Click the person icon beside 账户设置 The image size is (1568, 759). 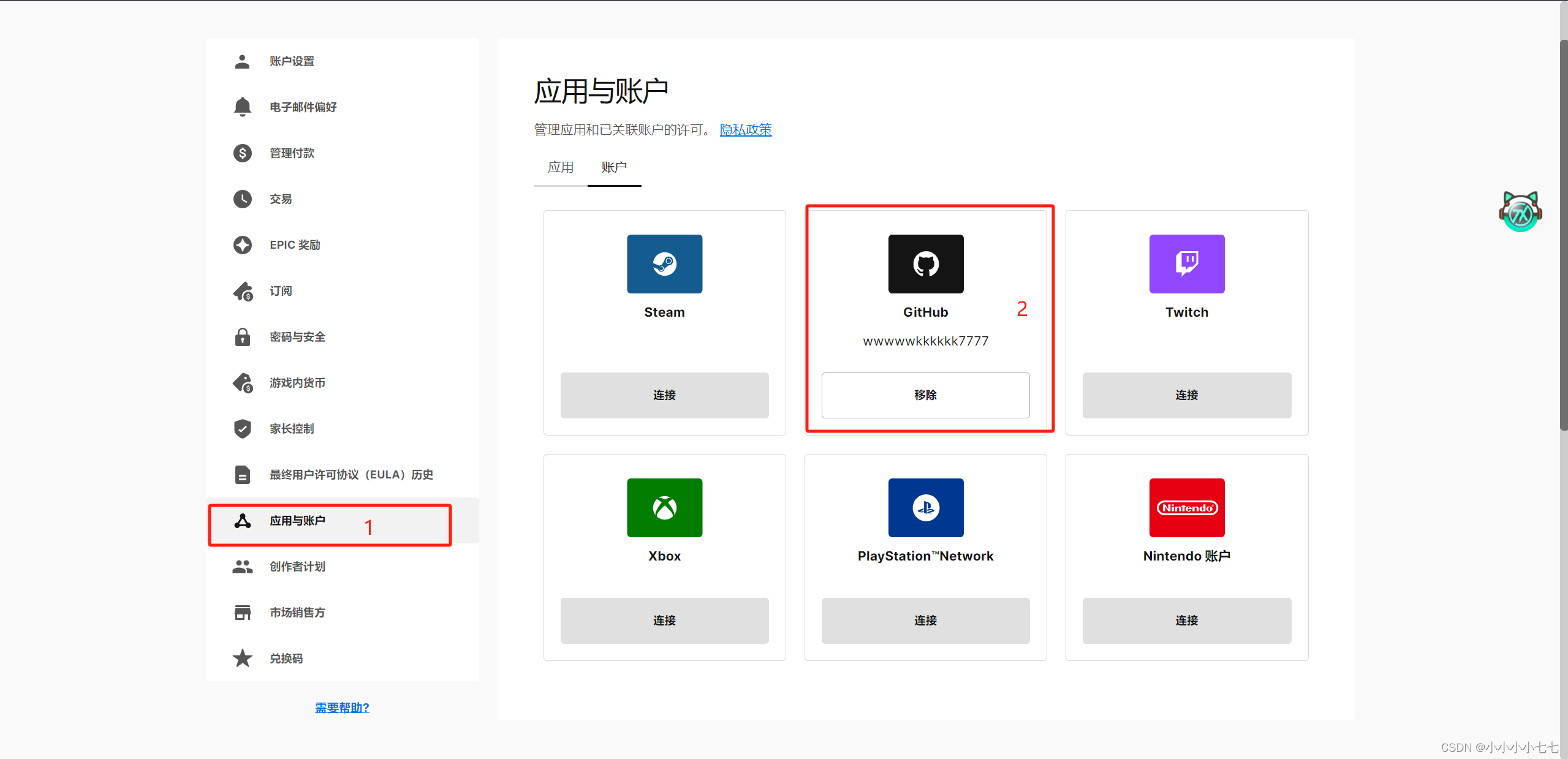pyautogui.click(x=242, y=61)
